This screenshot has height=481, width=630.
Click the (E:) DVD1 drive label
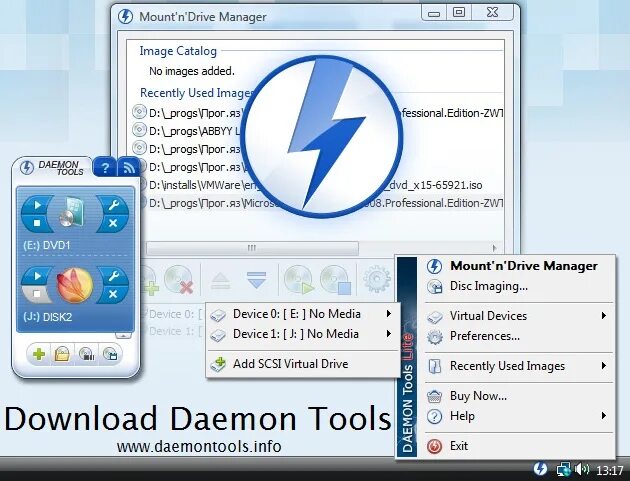[x=47, y=245]
